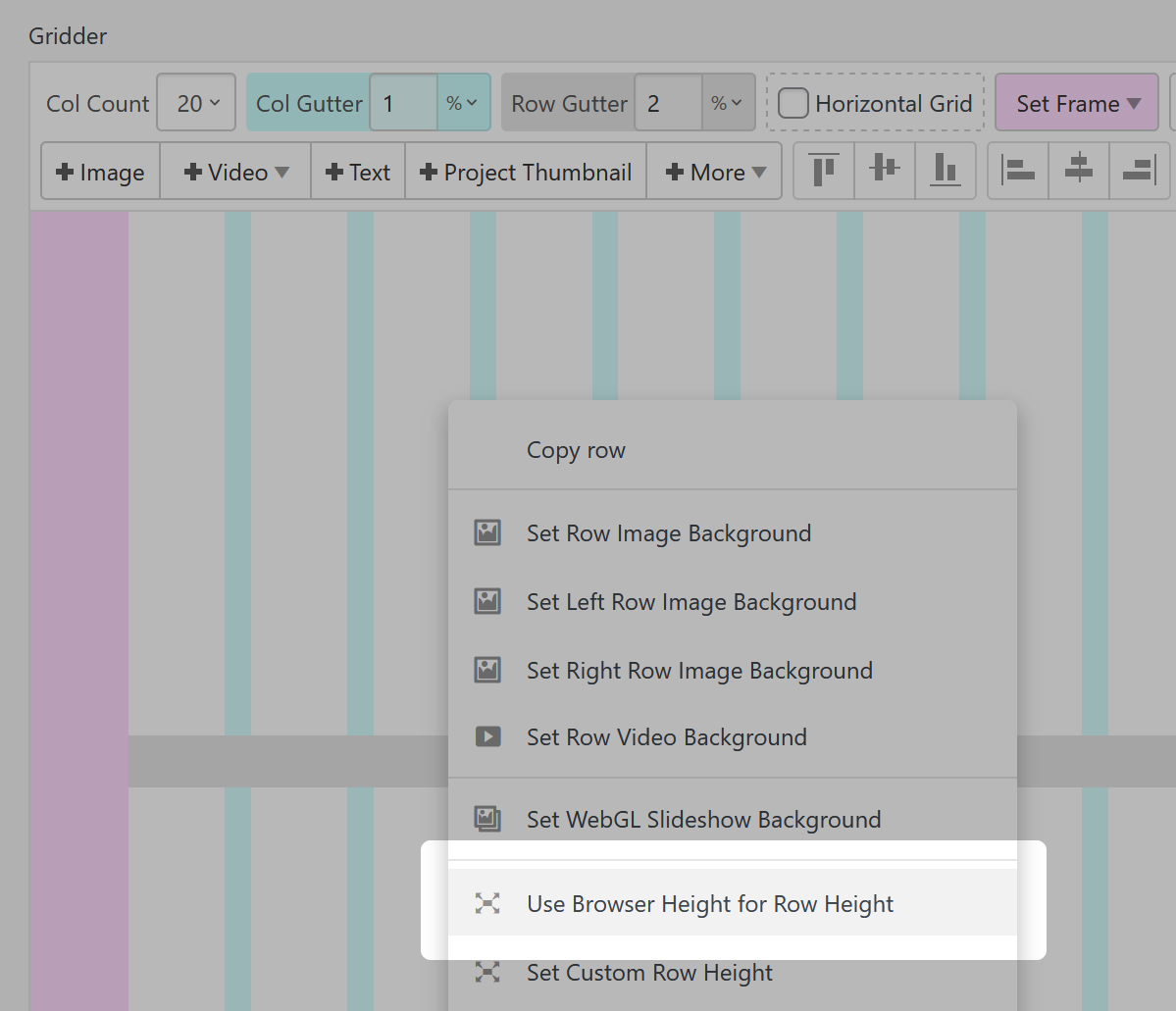Click the align left icon
This screenshot has height=1011, width=1176.
tap(1018, 172)
